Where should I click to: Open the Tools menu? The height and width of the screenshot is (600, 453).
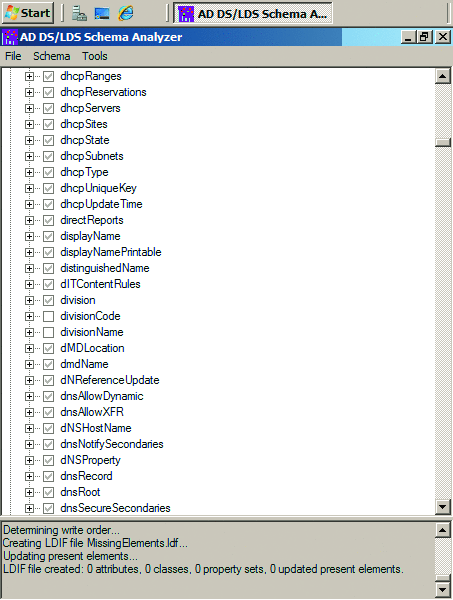[x=95, y=56]
